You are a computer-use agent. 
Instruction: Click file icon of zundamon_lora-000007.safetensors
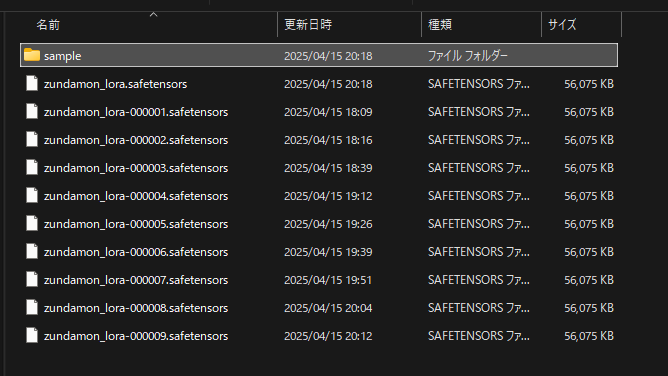click(x=32, y=279)
